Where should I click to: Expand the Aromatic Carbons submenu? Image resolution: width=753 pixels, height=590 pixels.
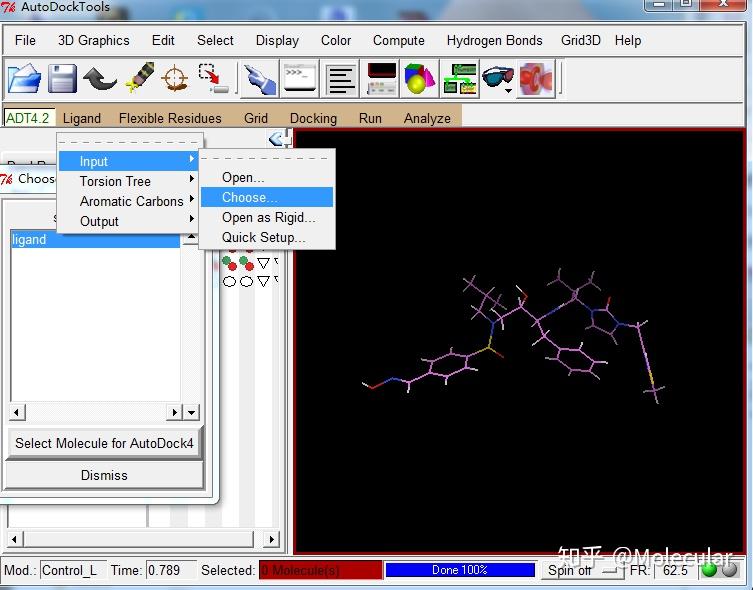pos(130,201)
